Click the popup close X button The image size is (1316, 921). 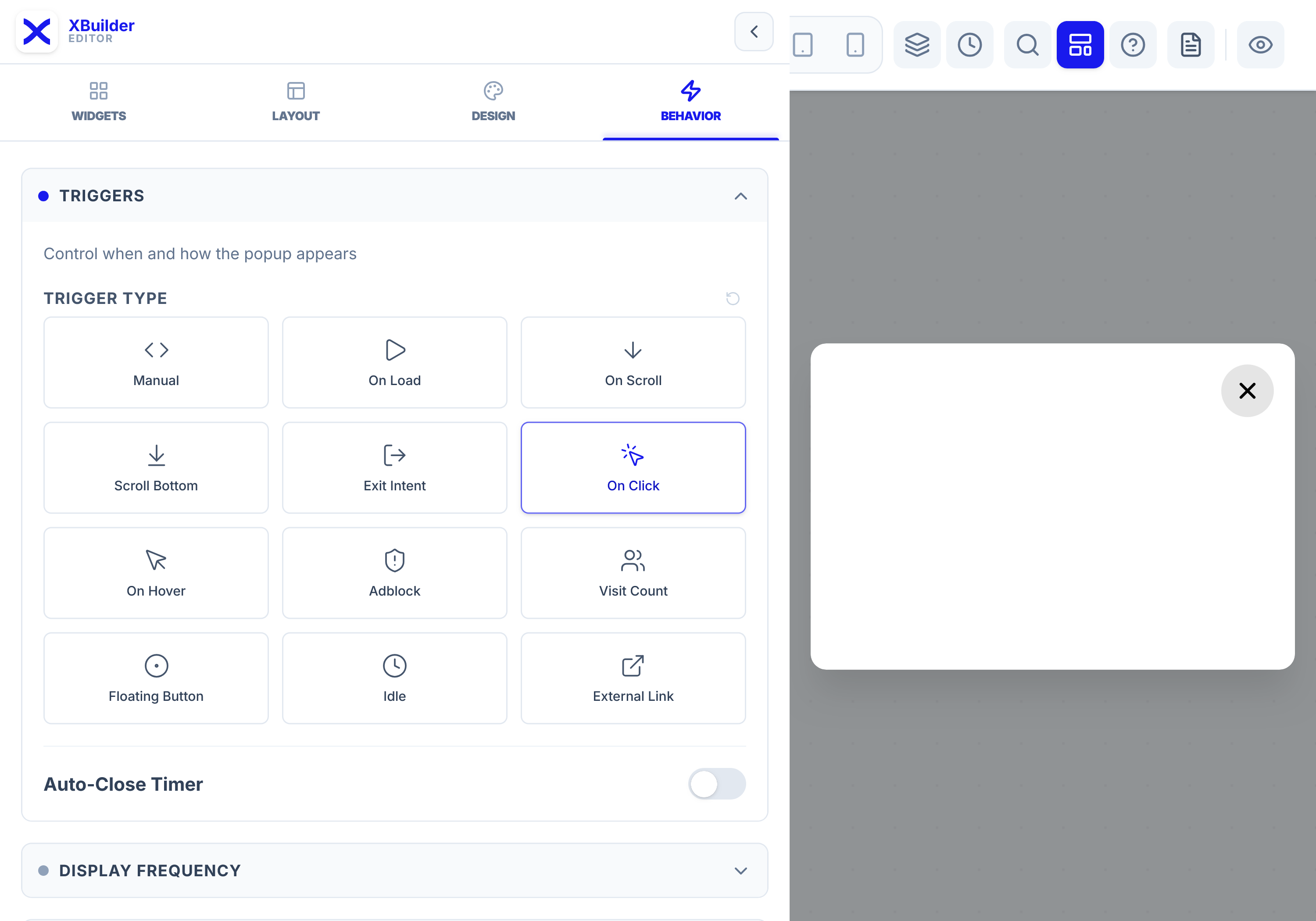[x=1247, y=391]
